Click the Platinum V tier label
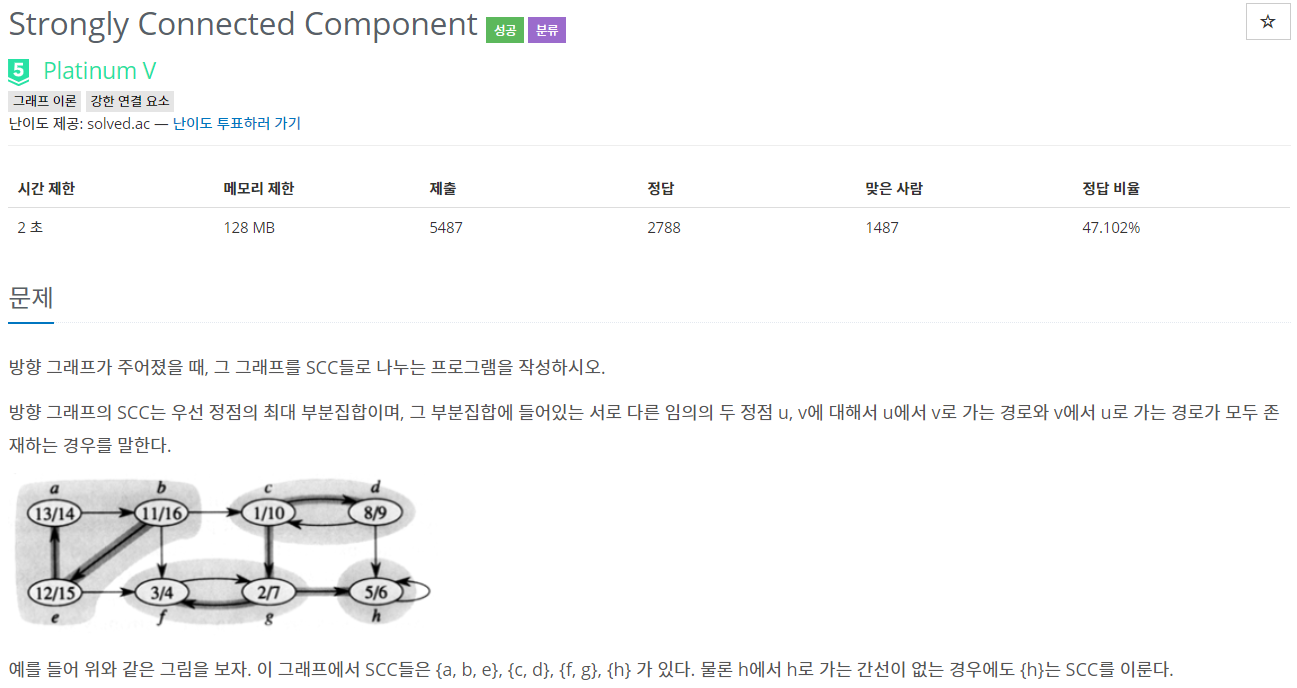 [100, 71]
